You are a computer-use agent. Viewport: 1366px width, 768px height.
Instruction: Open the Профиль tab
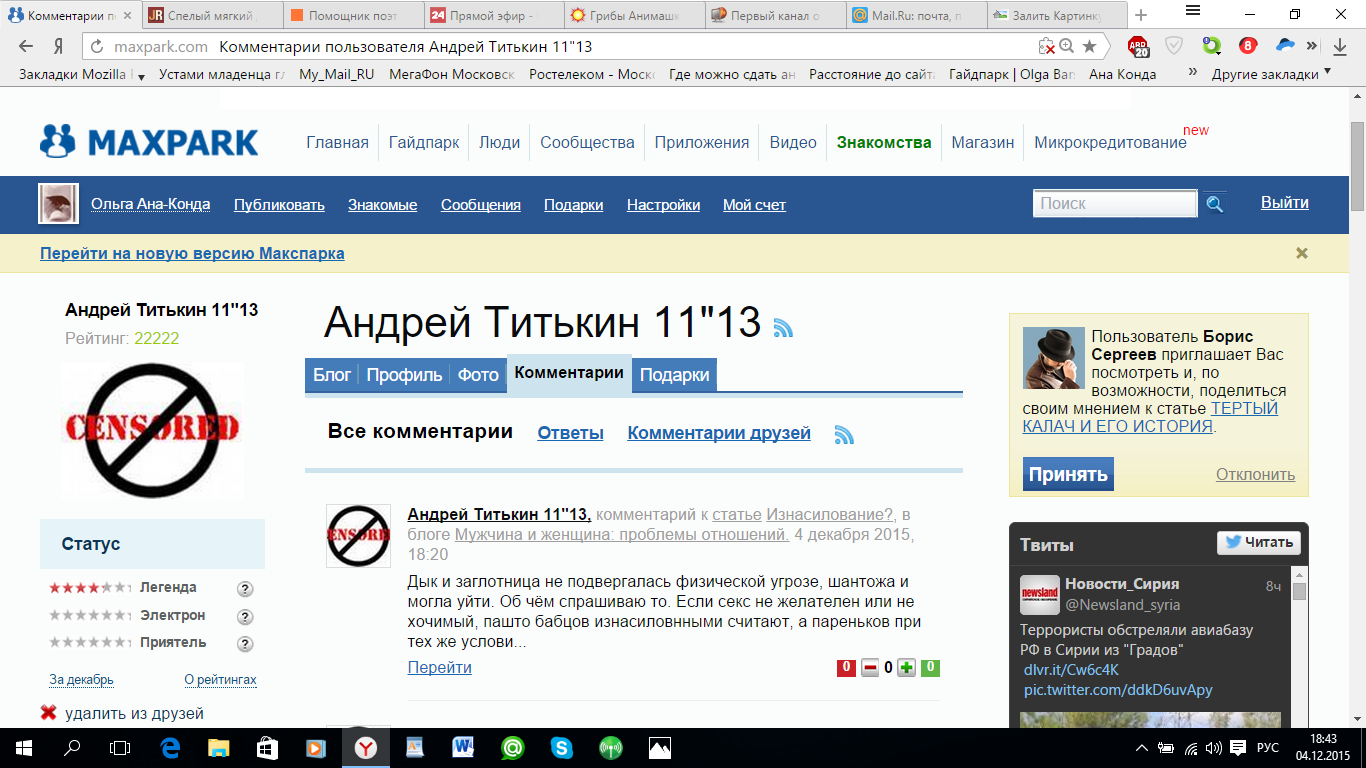click(404, 375)
